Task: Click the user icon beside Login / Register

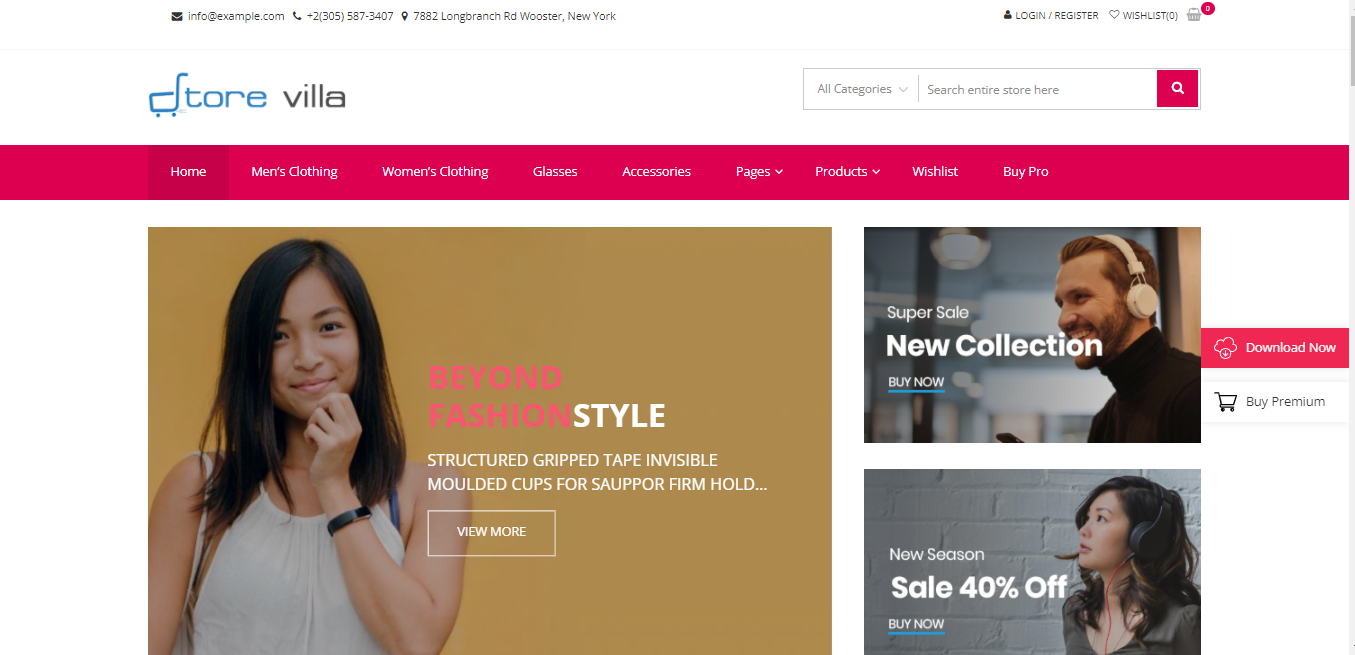Action: pyautogui.click(x=1008, y=15)
